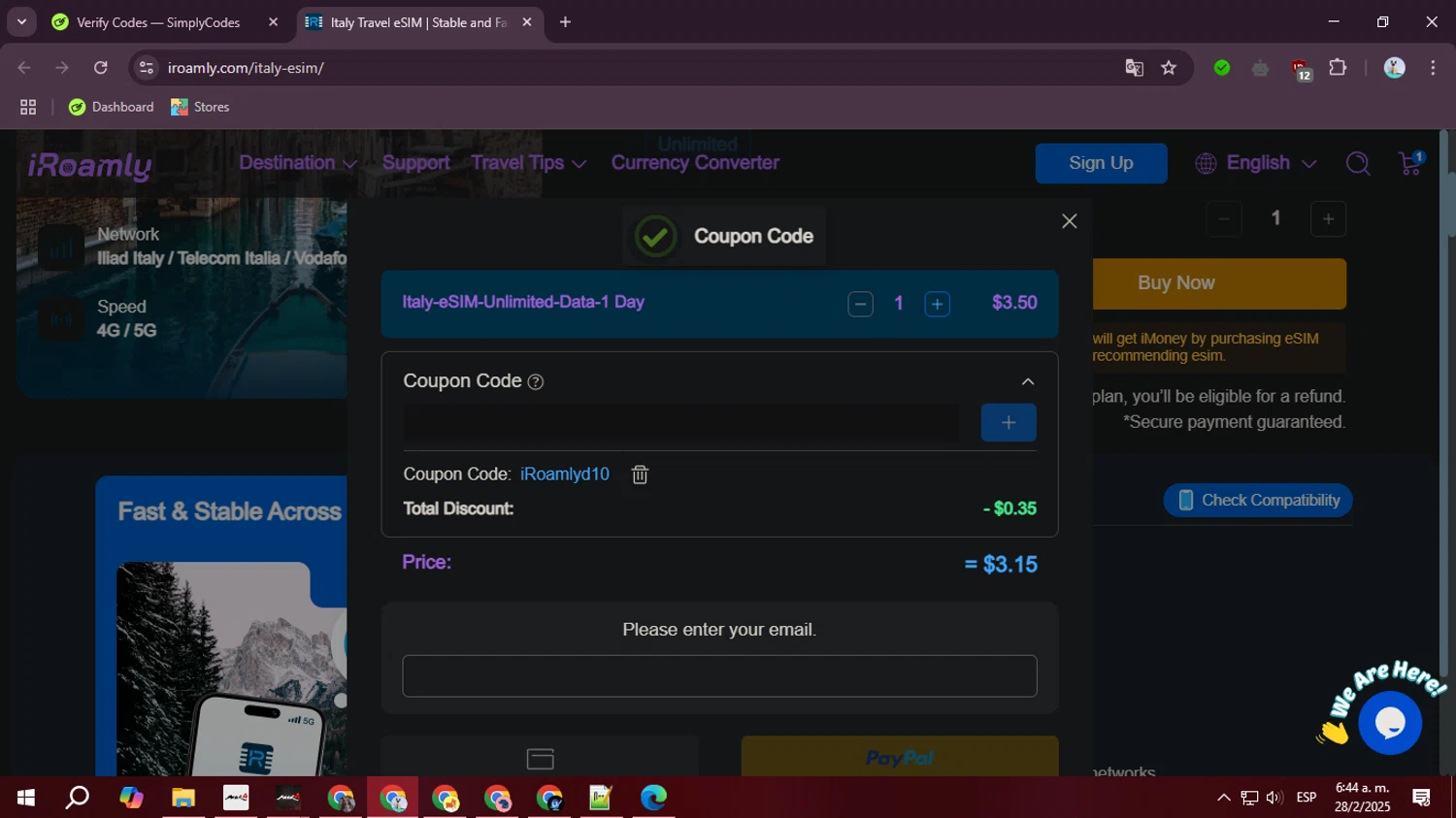The width and height of the screenshot is (1456, 818).
Task: Open the Copilot taskbar icon
Action: tap(131, 798)
